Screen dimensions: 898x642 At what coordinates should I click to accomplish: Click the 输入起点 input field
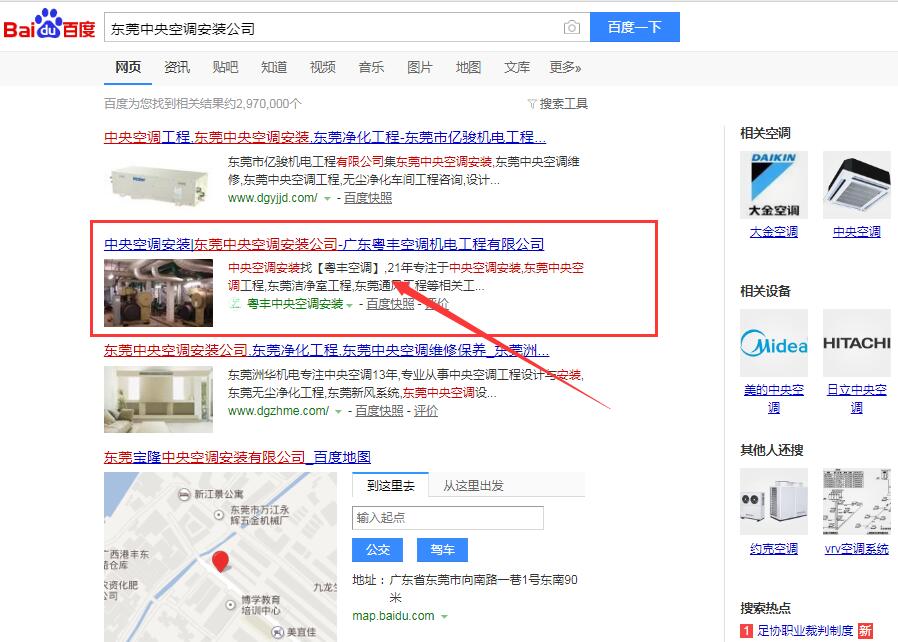pyautogui.click(x=447, y=518)
